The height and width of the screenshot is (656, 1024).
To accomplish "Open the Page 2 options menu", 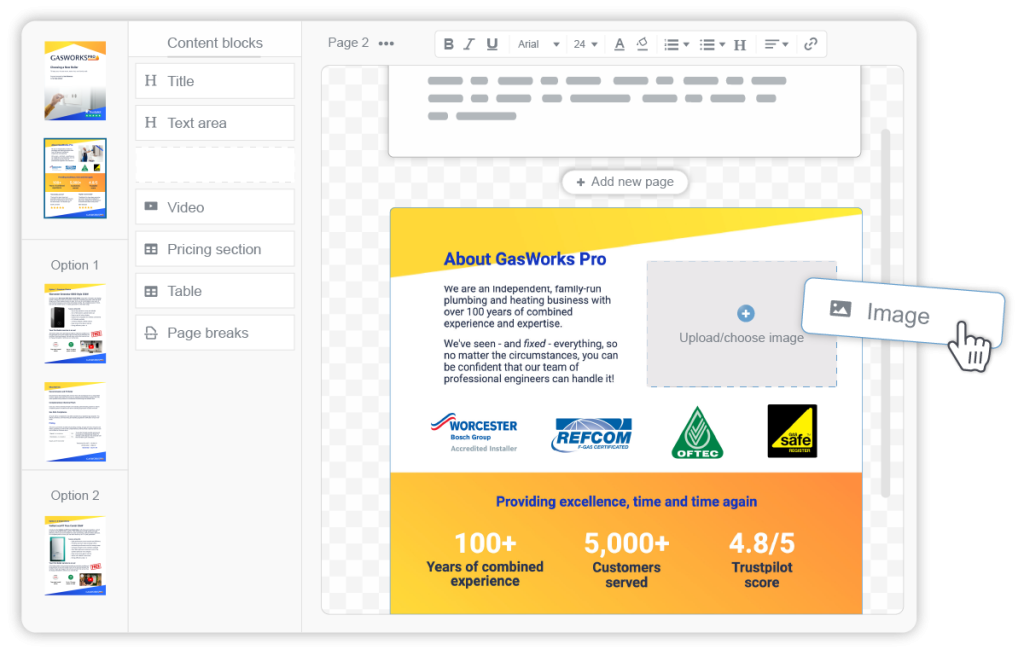I will [385, 43].
